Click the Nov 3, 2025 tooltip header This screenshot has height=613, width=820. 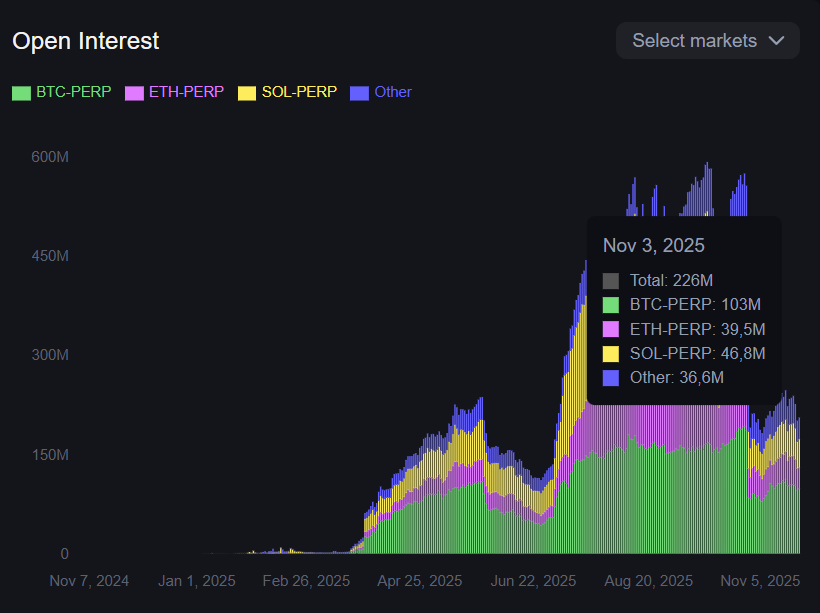(x=654, y=245)
